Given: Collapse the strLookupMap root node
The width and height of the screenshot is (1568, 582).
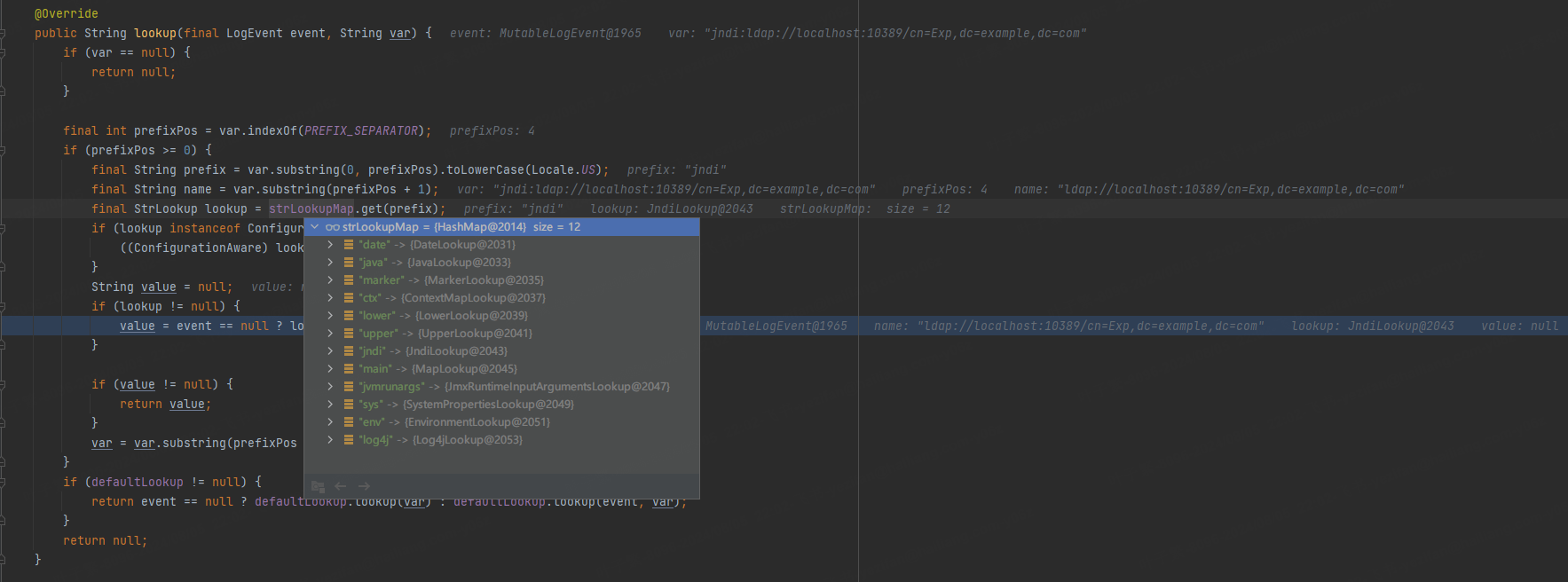Looking at the screenshot, I should coord(314,227).
